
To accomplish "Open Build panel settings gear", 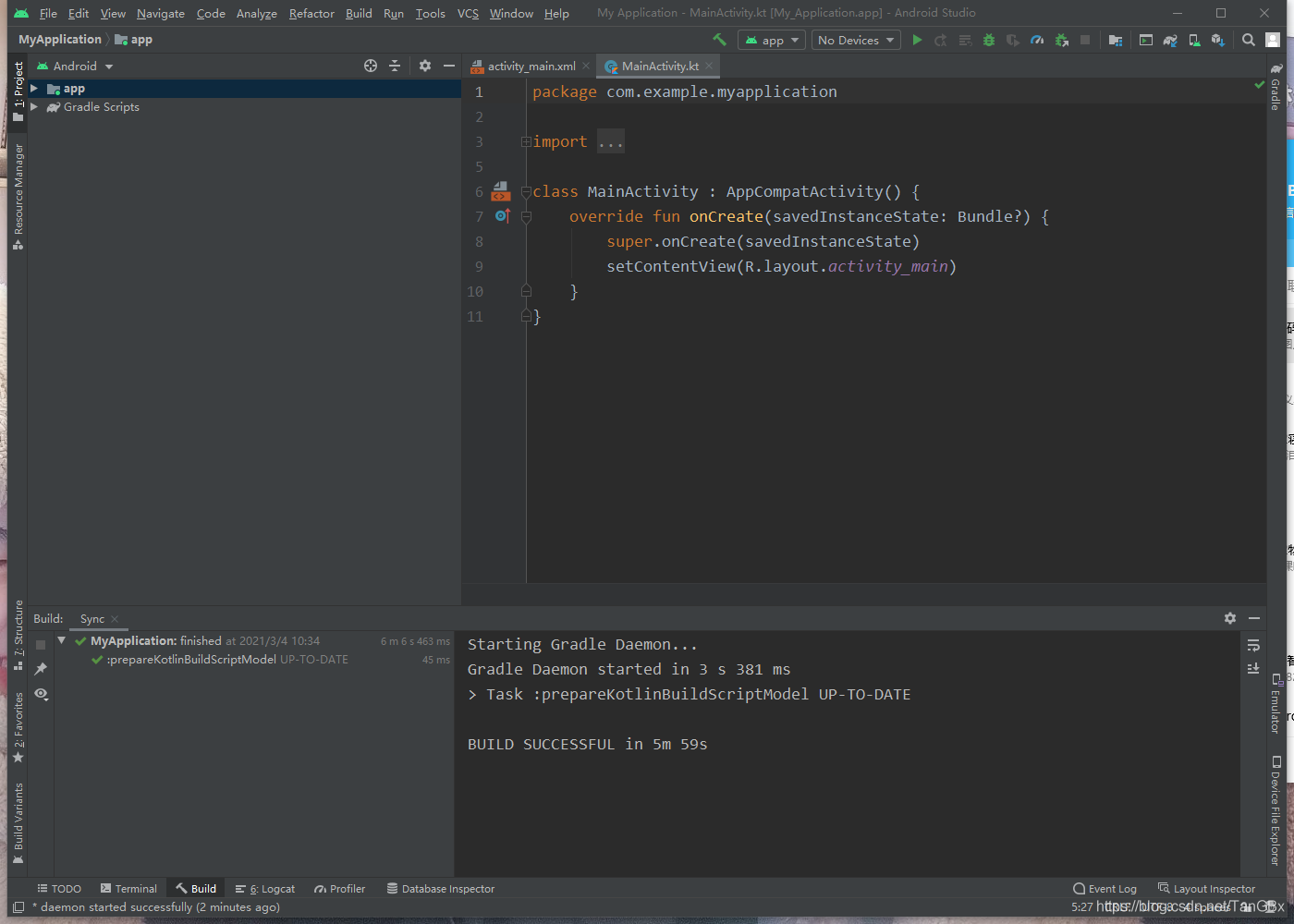I will (1230, 618).
